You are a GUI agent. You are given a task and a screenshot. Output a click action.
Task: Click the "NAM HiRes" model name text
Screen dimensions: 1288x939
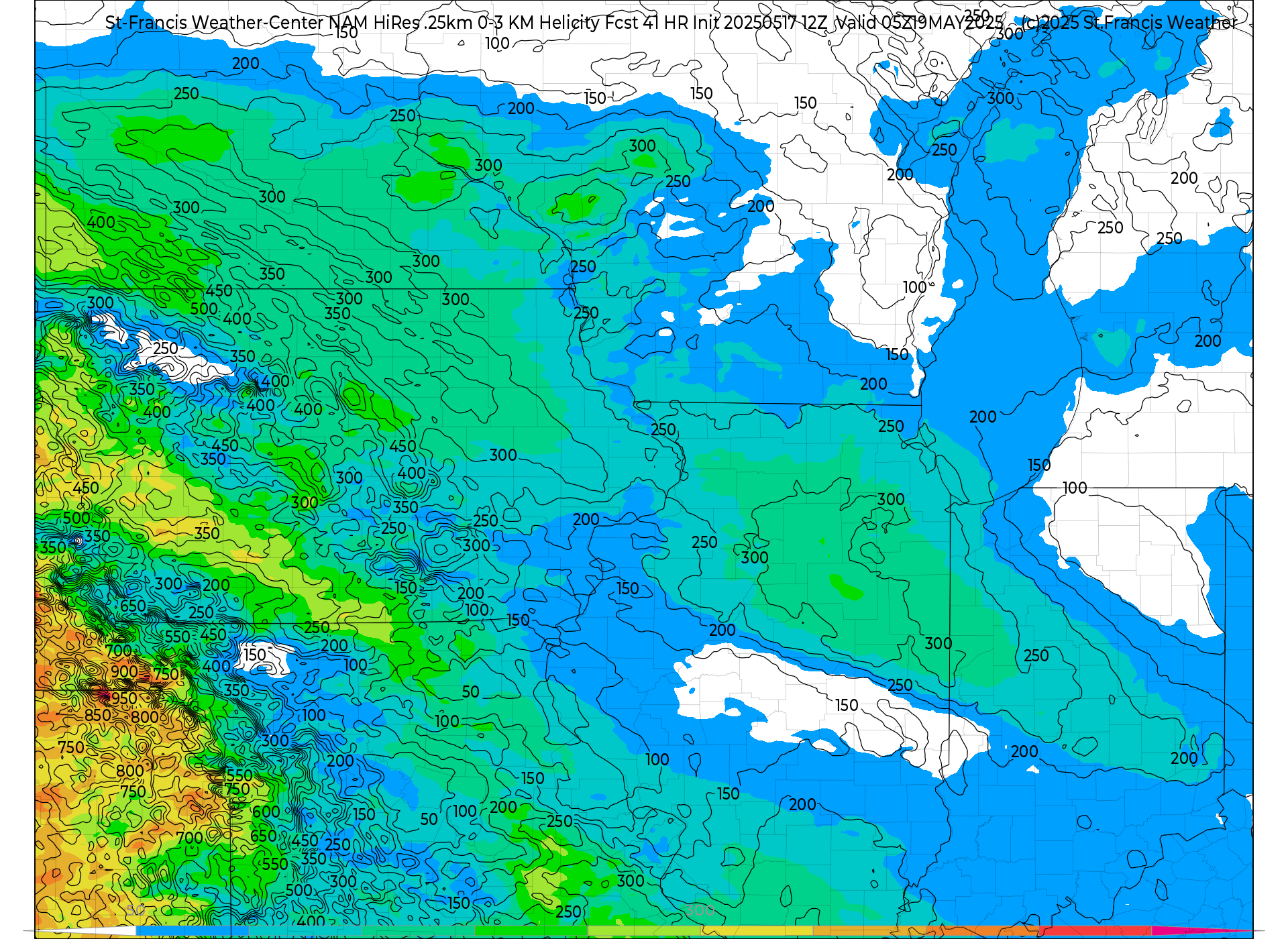point(374,23)
